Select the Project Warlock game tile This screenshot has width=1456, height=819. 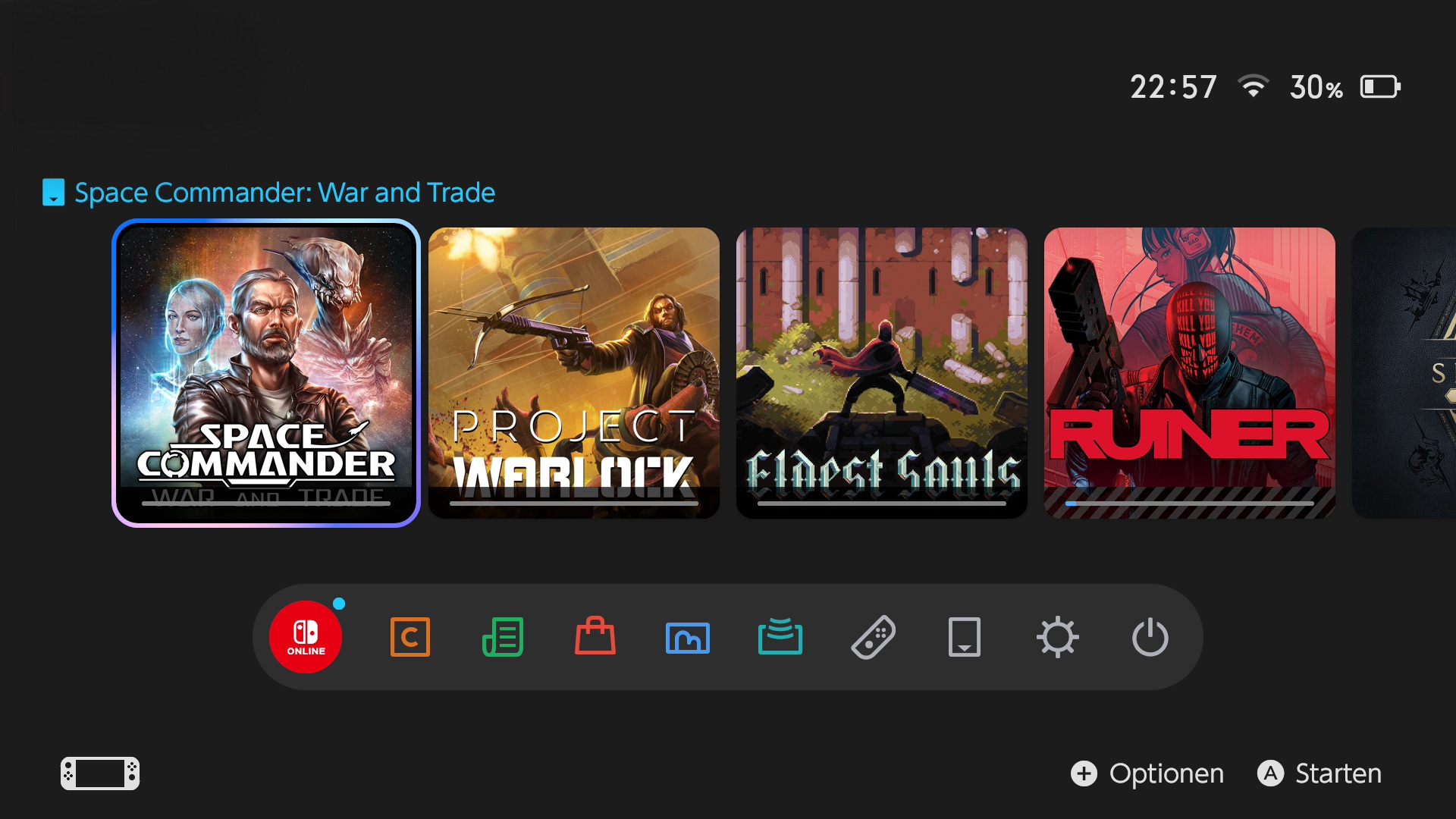tap(574, 373)
